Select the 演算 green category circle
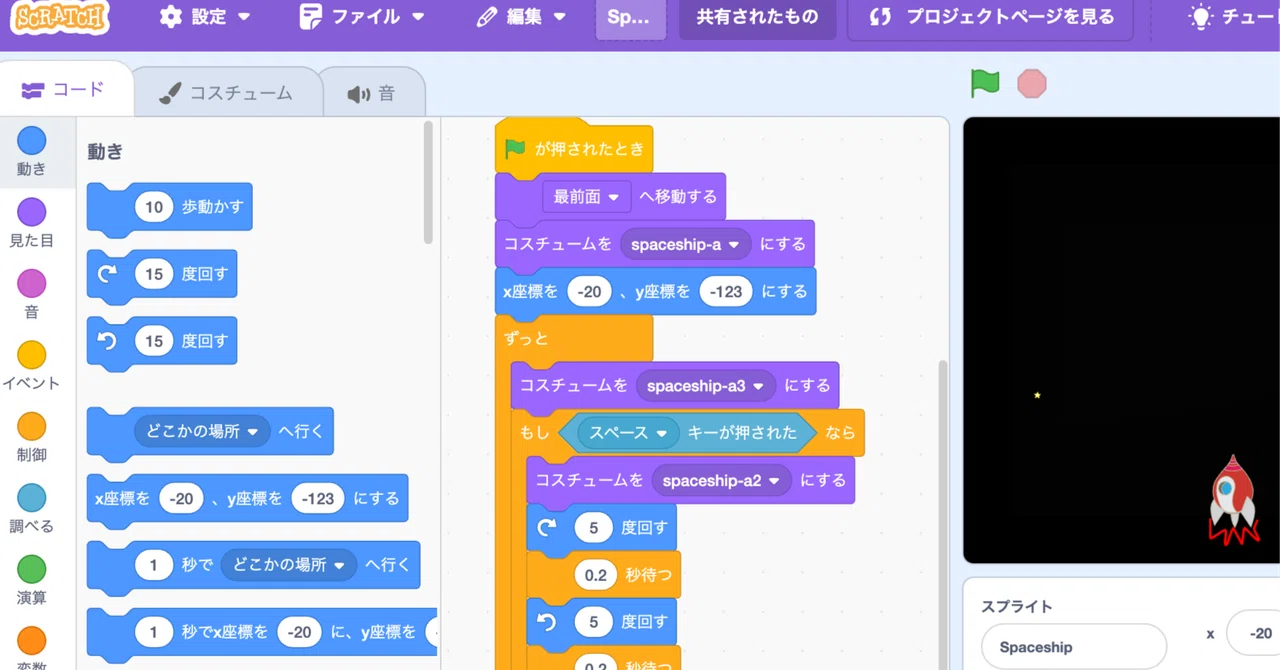Image resolution: width=1280 pixels, height=670 pixels. (32, 569)
